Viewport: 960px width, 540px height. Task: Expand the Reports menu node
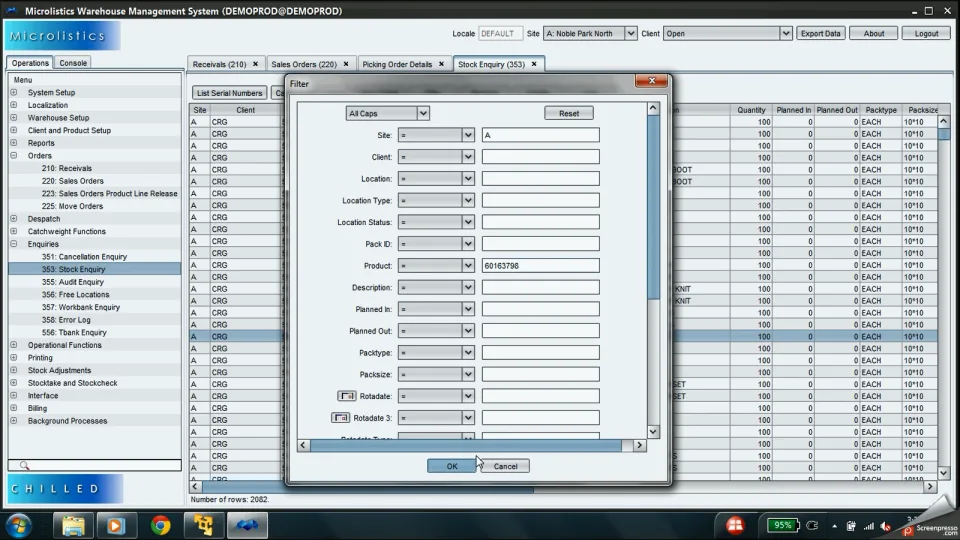13,143
